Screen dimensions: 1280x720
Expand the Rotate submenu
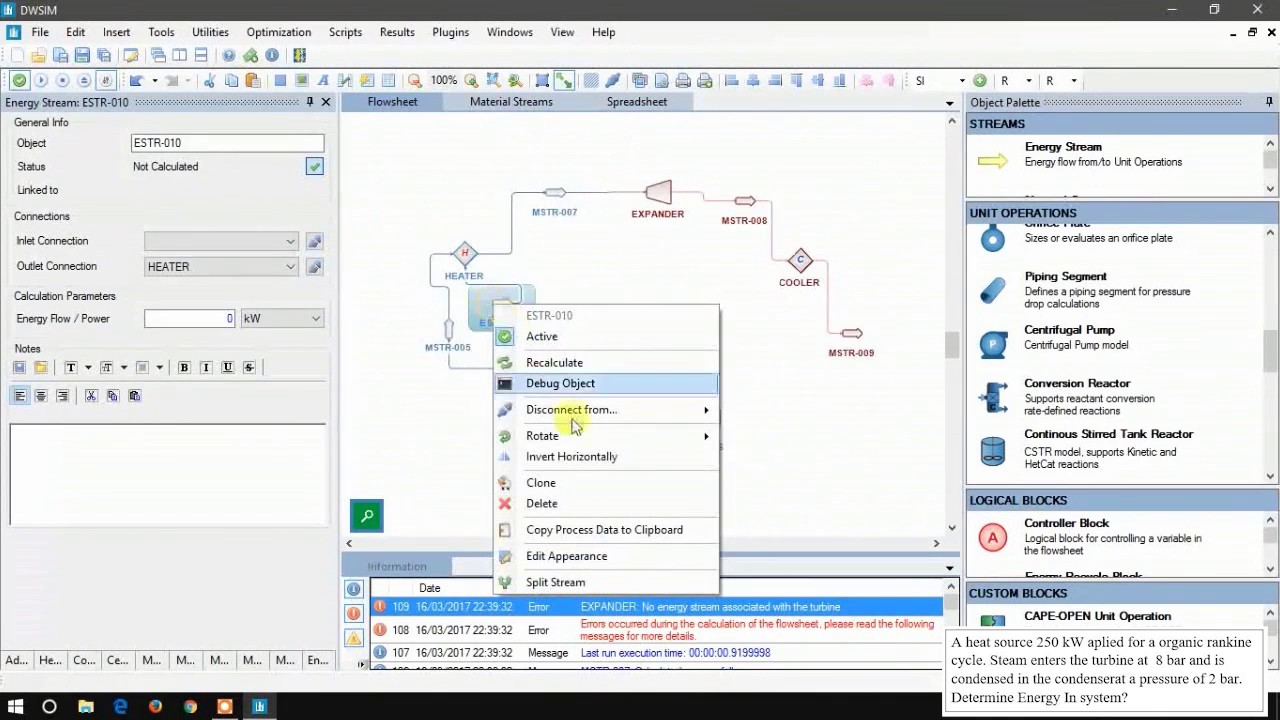607,436
